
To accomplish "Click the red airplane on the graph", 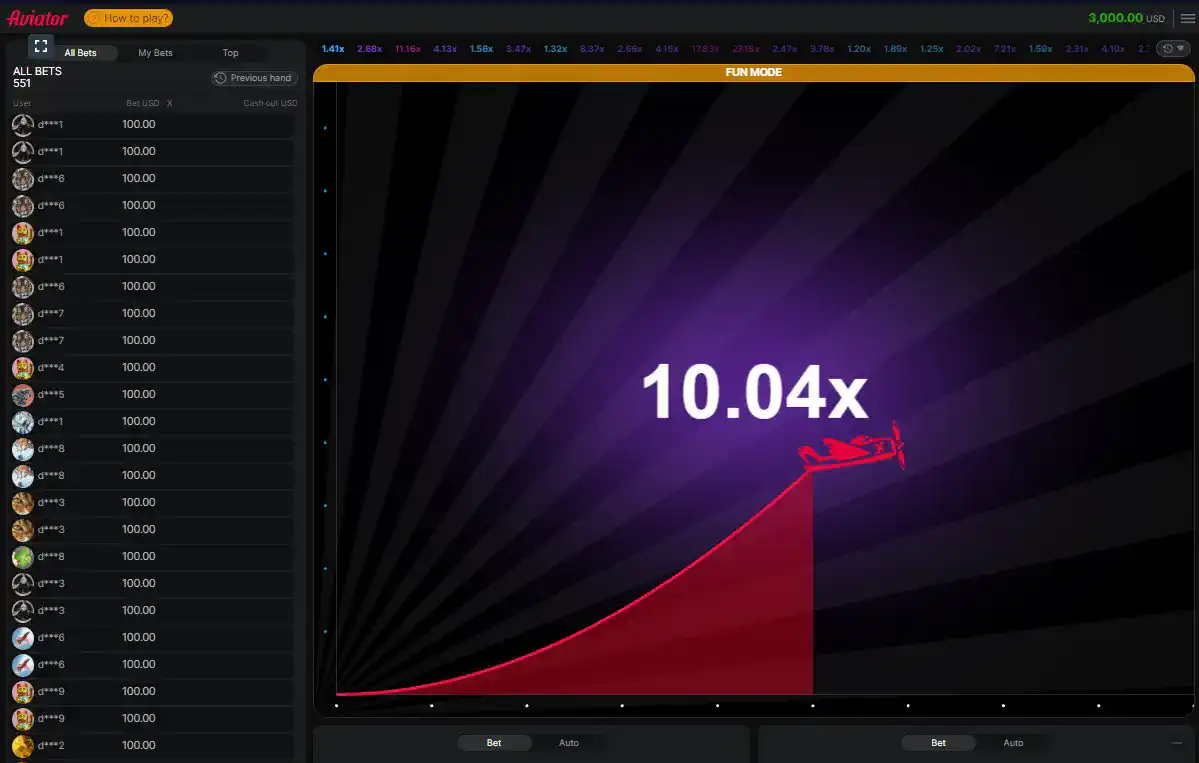I will (x=854, y=449).
